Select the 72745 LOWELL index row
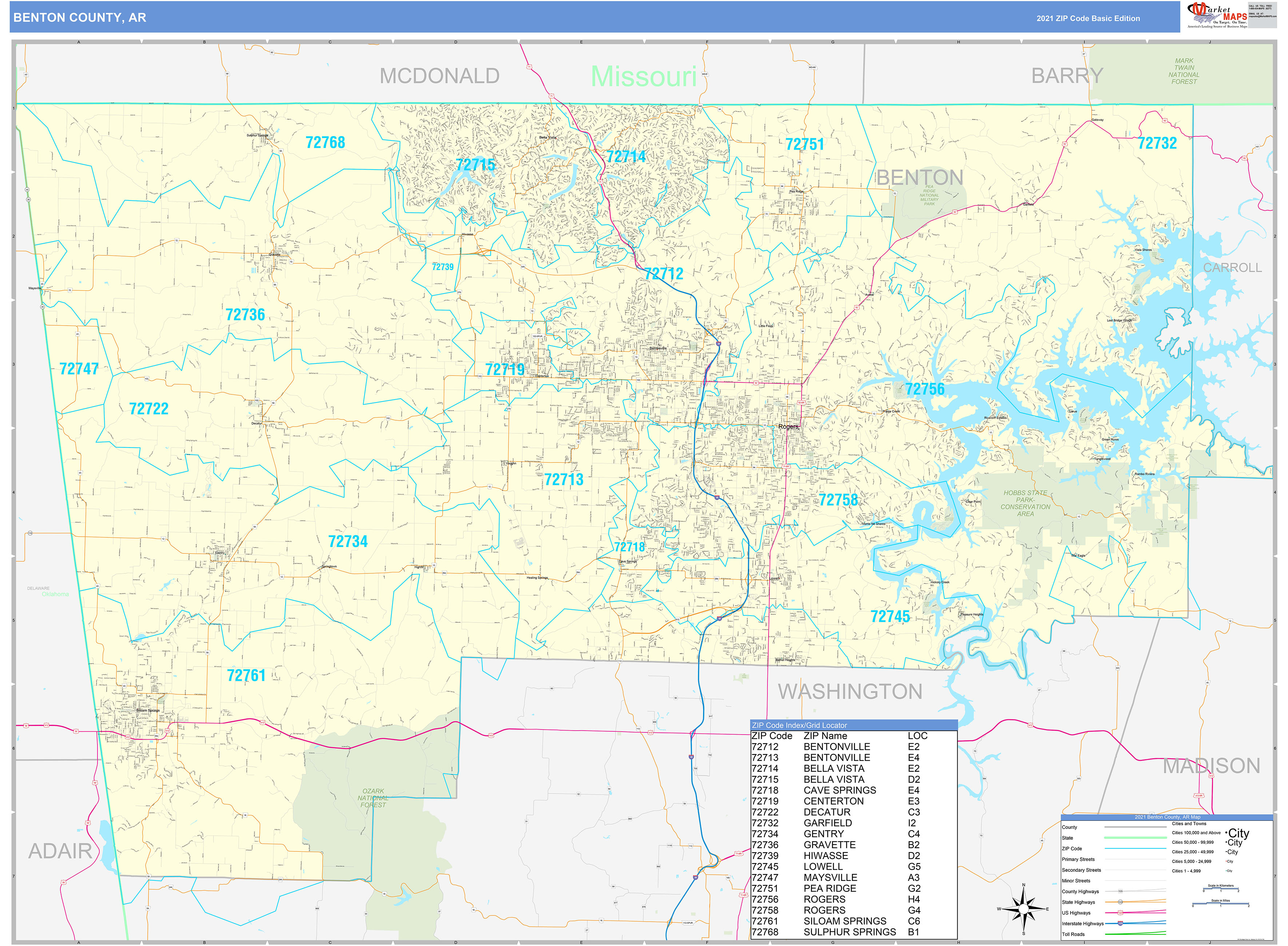Image resolution: width=1288 pixels, height=946 pixels. 854,866
